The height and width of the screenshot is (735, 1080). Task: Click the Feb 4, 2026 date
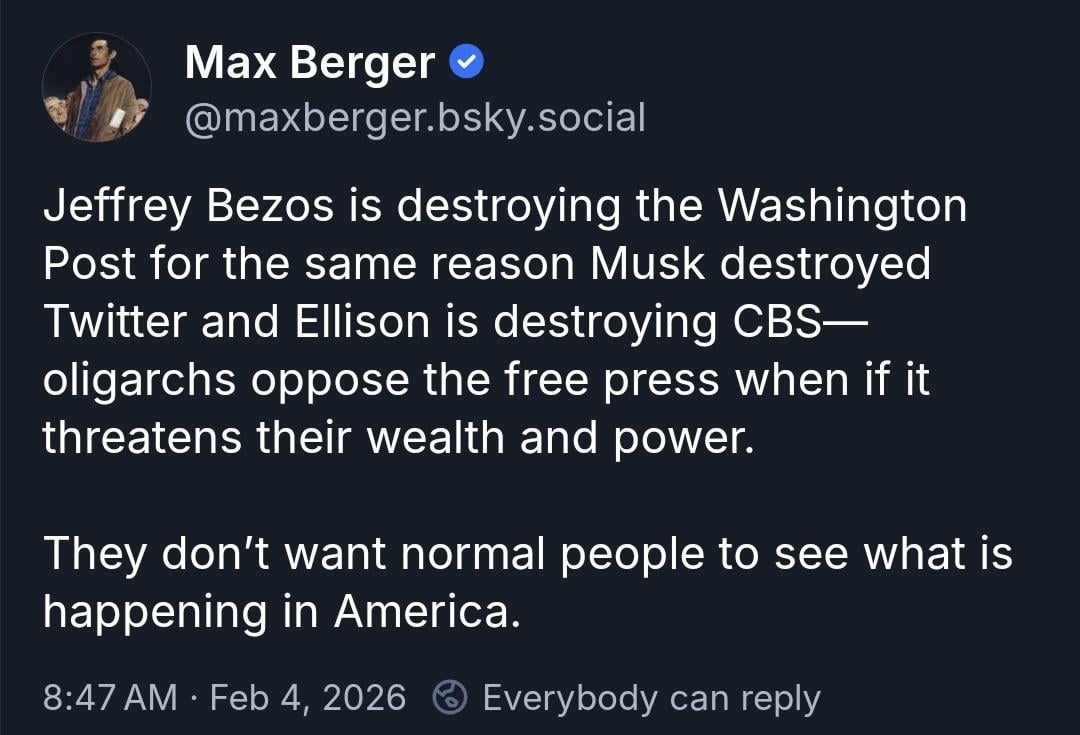306,697
